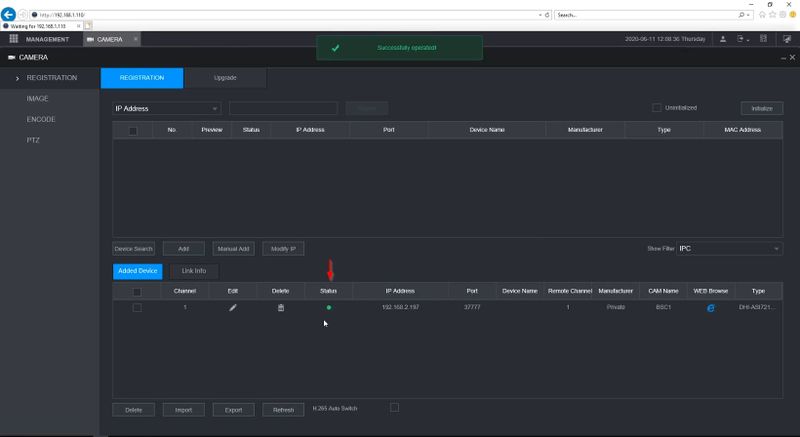800x437 pixels.
Task: Click the 192.168.2.197 IP address cell
Action: coord(401,307)
